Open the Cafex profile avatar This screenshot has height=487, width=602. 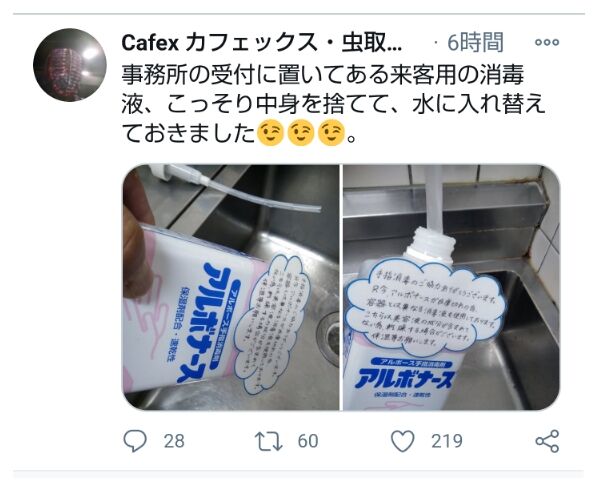pos(70,65)
